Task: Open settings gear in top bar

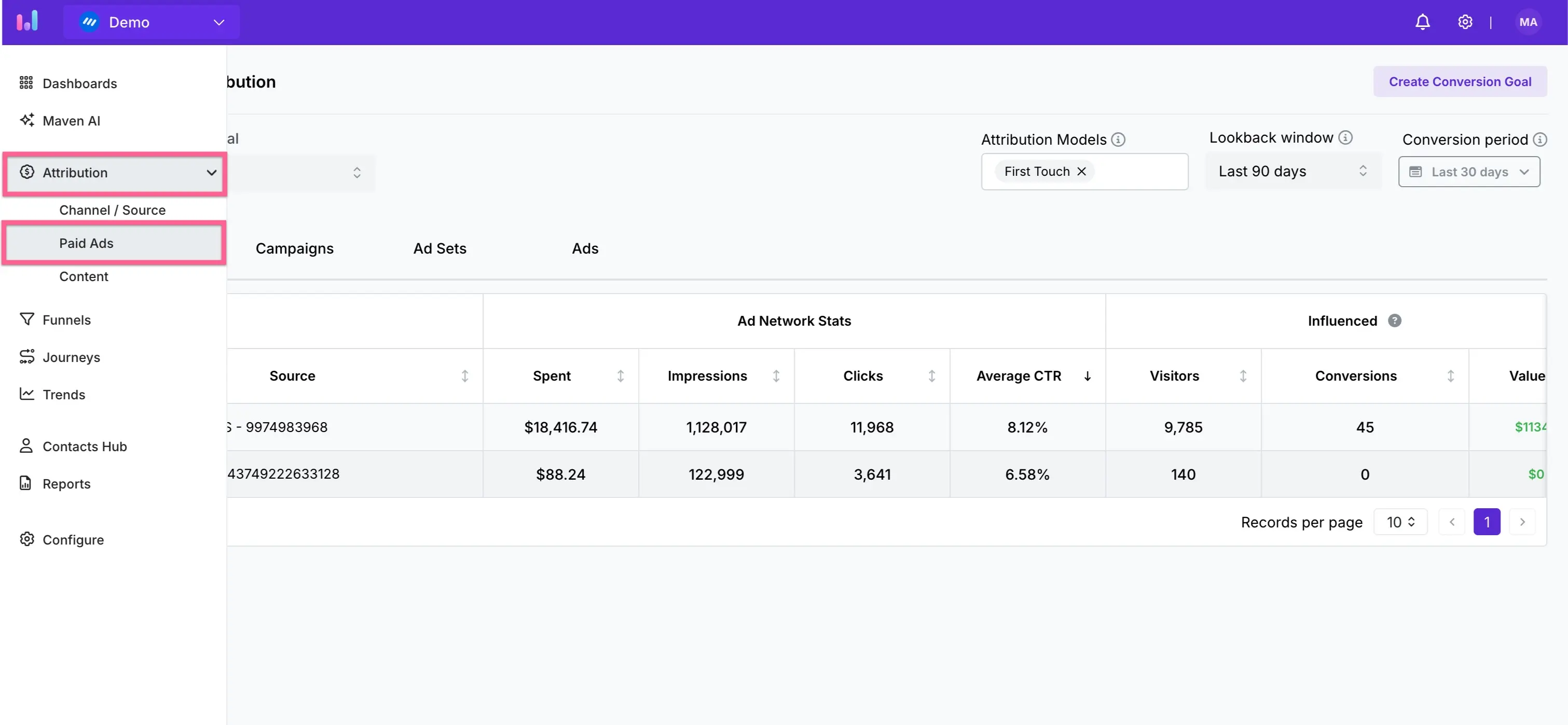Action: coord(1465,22)
